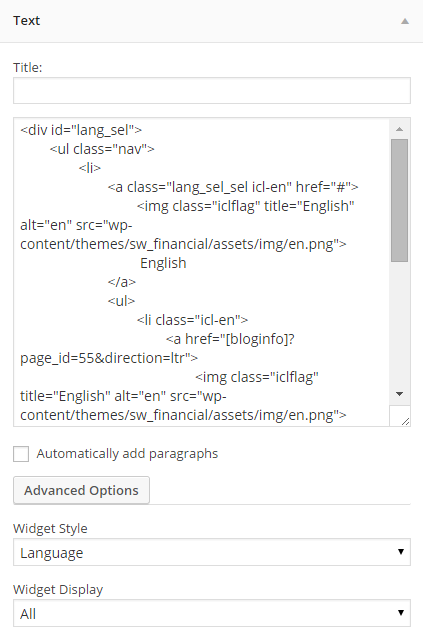Screen dimensions: 423x640
Task: Click the textarea scroll down arrow
Action: (x=399, y=394)
